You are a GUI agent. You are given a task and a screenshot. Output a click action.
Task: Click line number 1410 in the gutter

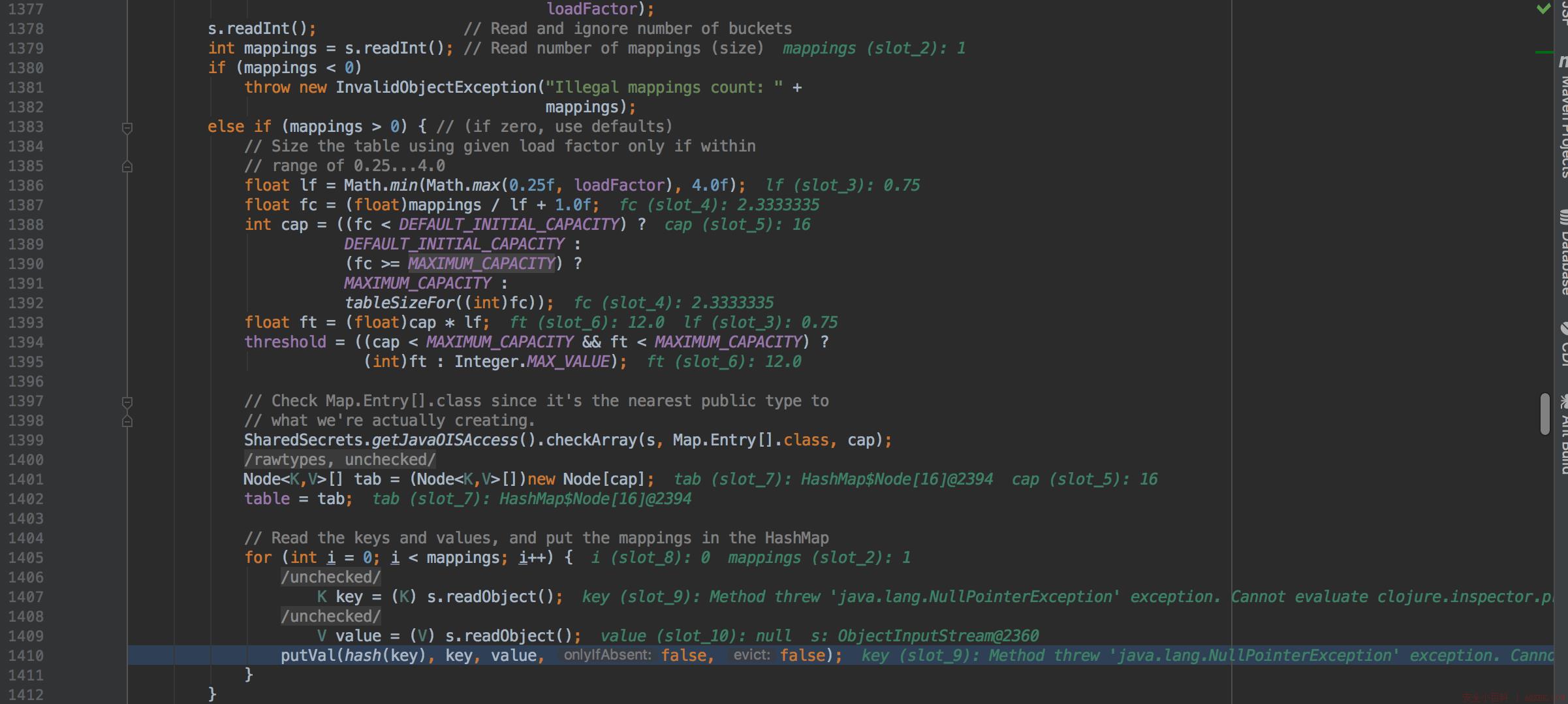click(26, 656)
